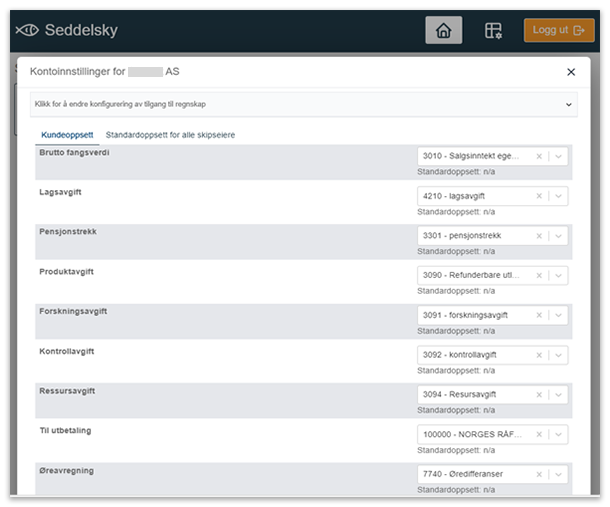Remove the Pensjonstrekk selected account

tap(540, 236)
